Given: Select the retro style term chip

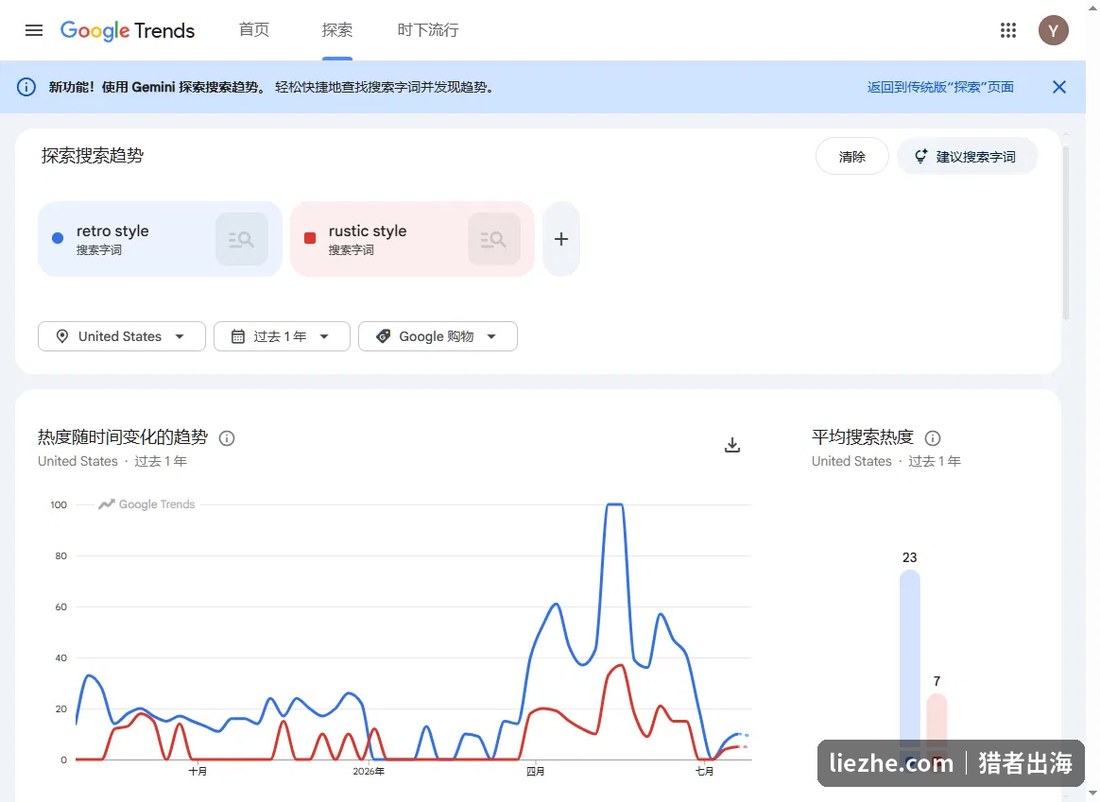Looking at the screenshot, I should [160, 239].
